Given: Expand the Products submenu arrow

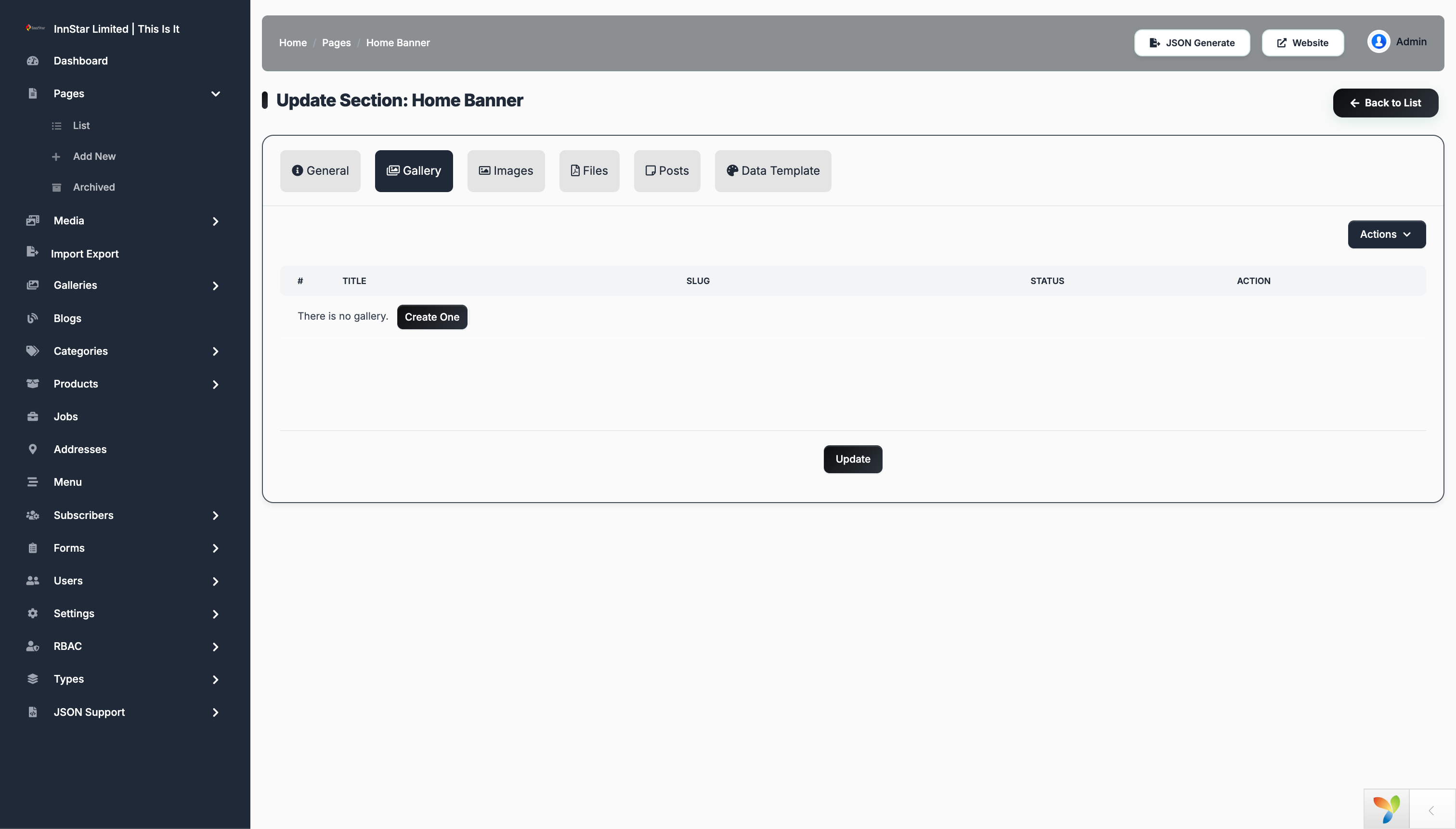Looking at the screenshot, I should (215, 384).
